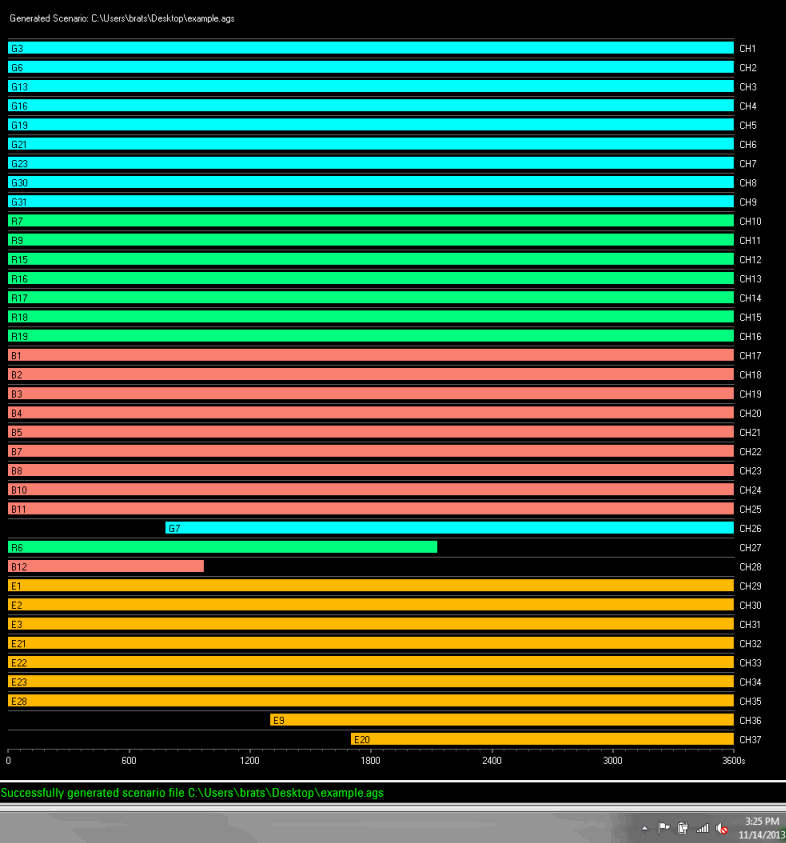The height and width of the screenshot is (843, 786).
Task: Pick the B7 salmon bar
Action: click(371, 452)
